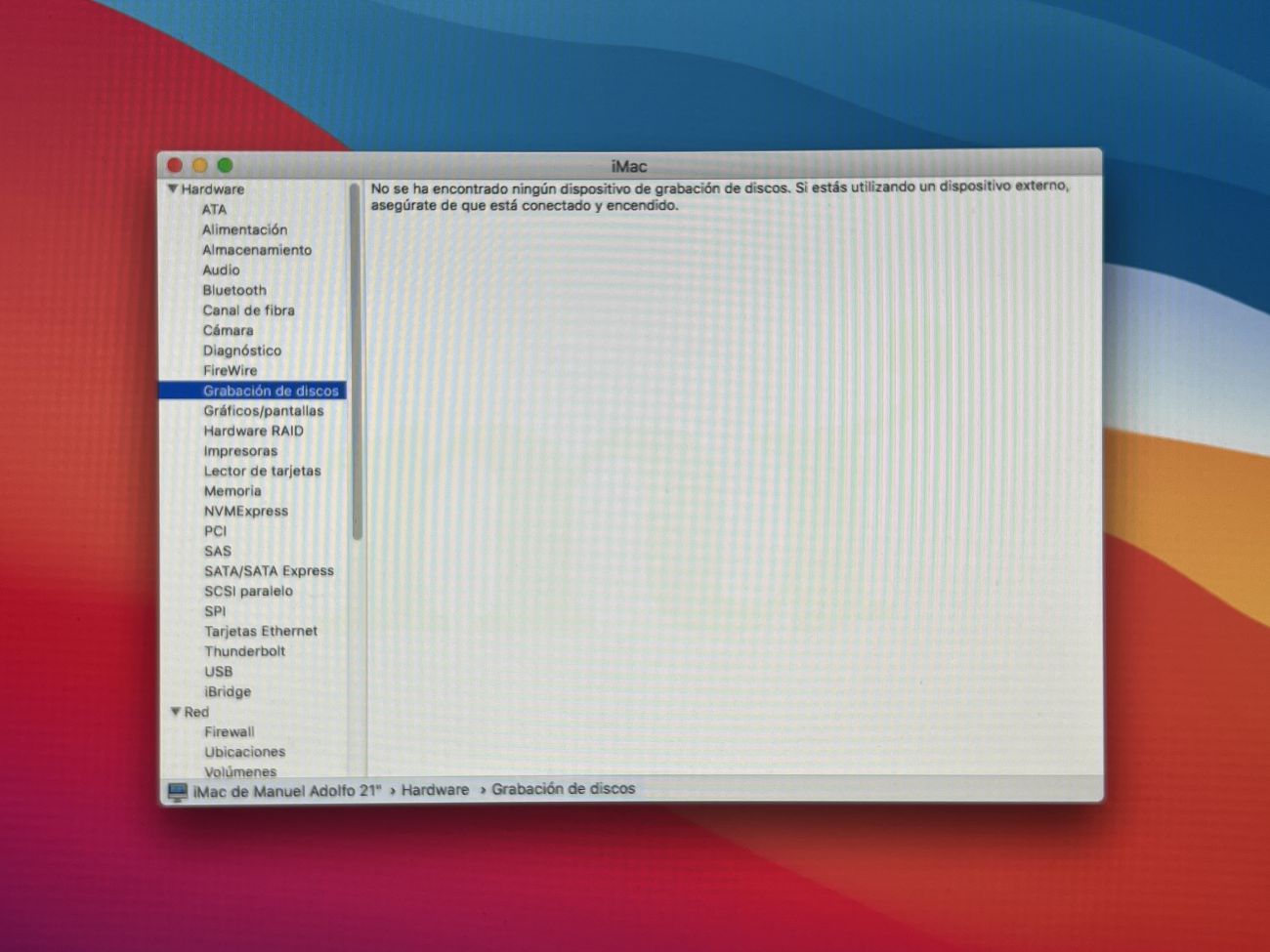Click the Red category header label
This screenshot has height=952, width=1270.
pyautogui.click(x=196, y=712)
